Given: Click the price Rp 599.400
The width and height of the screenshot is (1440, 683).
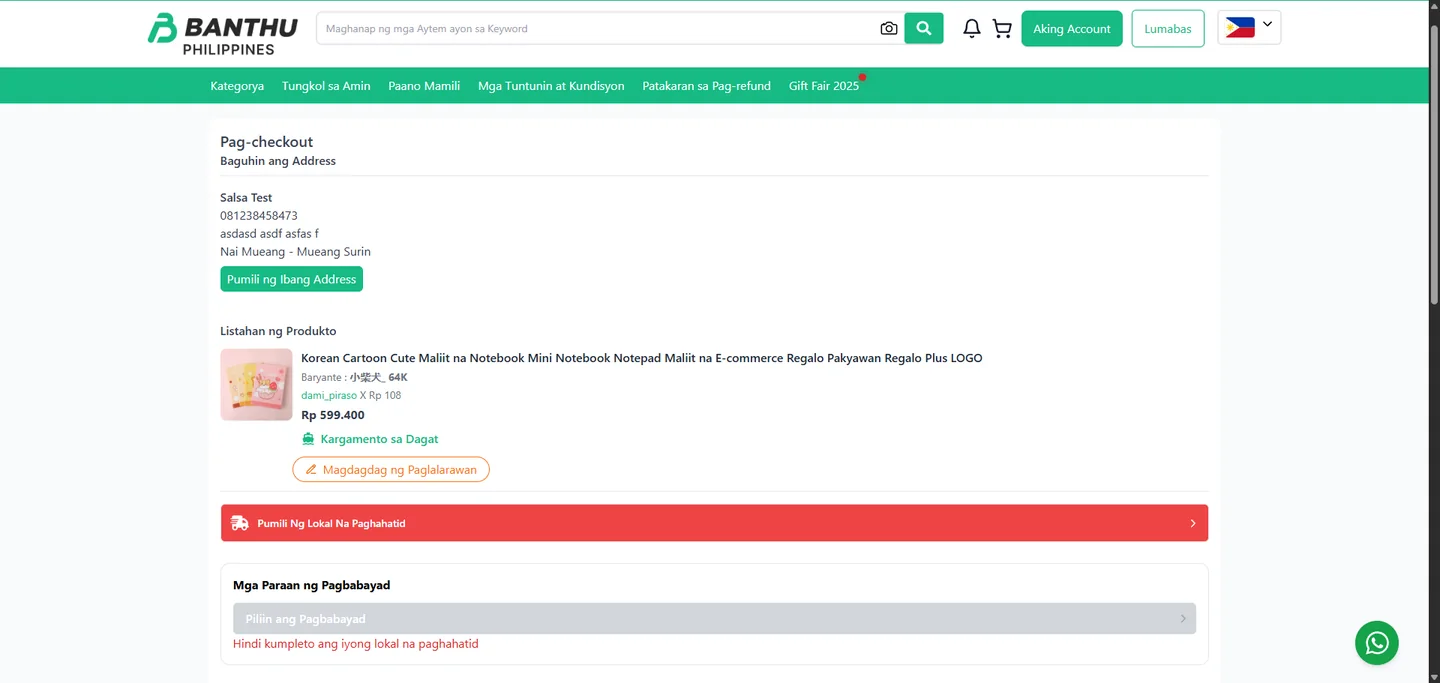Looking at the screenshot, I should [333, 415].
